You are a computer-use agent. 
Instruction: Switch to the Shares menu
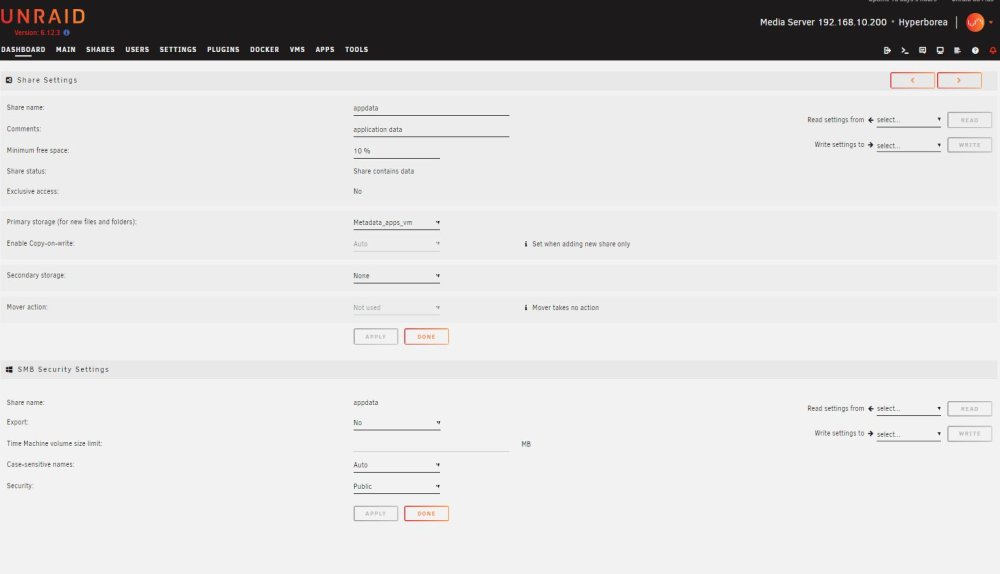101,50
